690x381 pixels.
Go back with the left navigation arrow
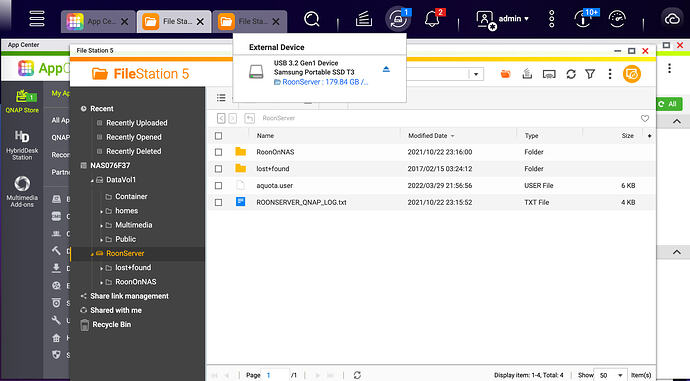[x=221, y=118]
